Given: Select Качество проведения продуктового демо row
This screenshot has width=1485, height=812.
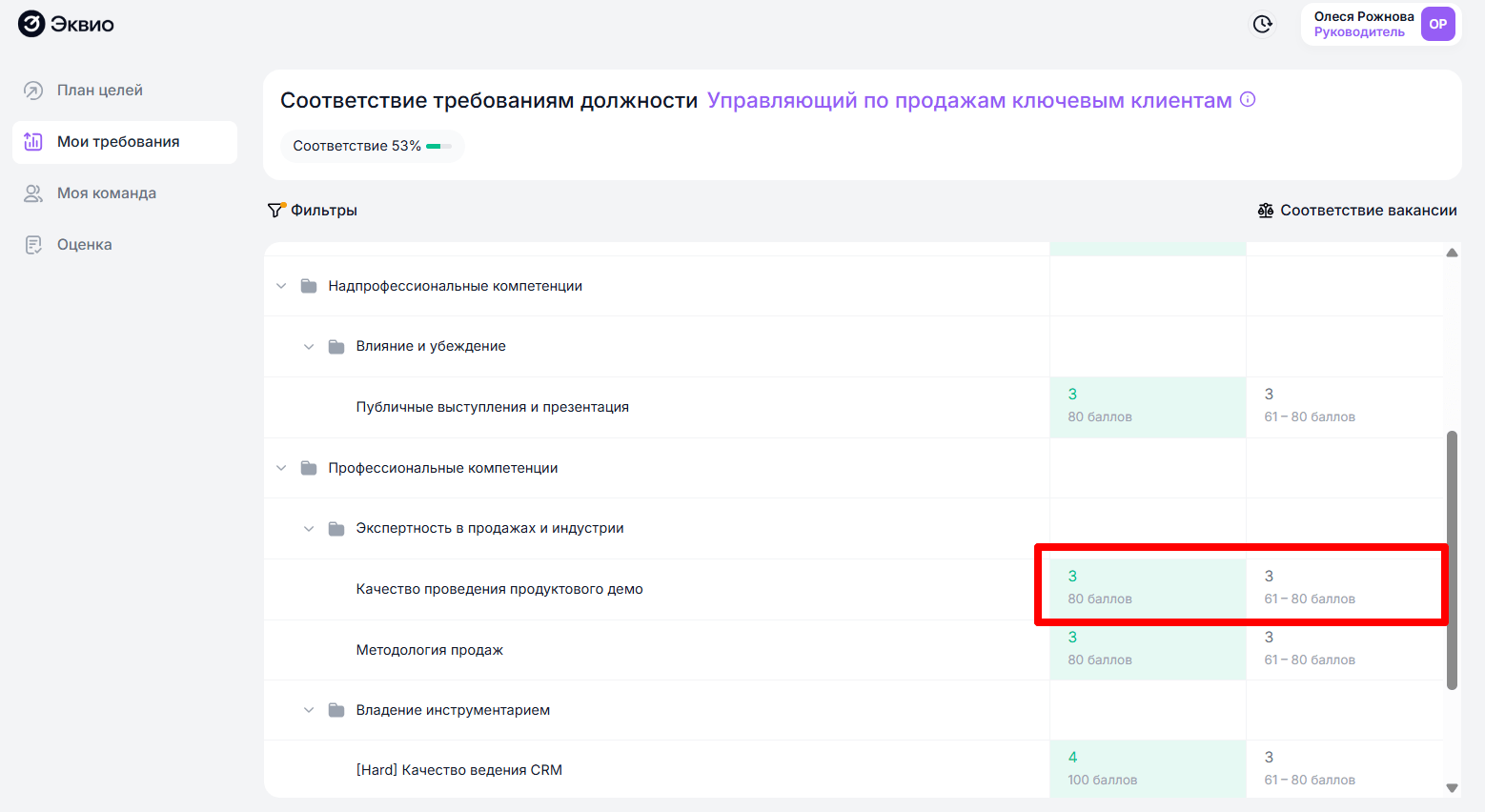Looking at the screenshot, I should 854,589.
